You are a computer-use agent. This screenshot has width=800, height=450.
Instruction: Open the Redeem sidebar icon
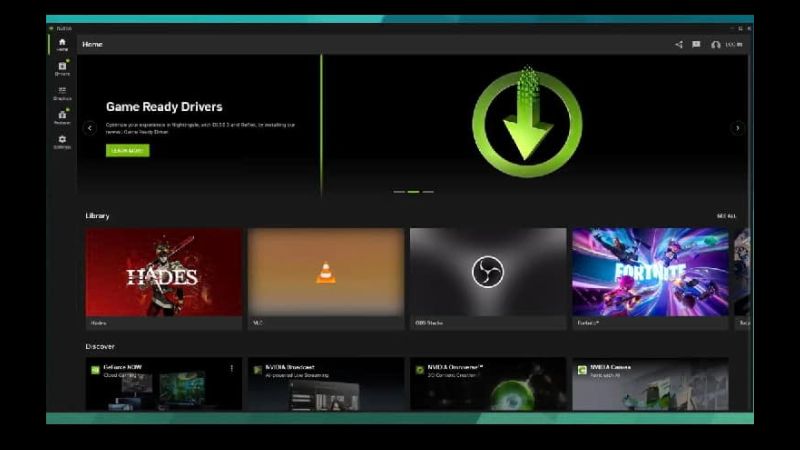tap(62, 117)
